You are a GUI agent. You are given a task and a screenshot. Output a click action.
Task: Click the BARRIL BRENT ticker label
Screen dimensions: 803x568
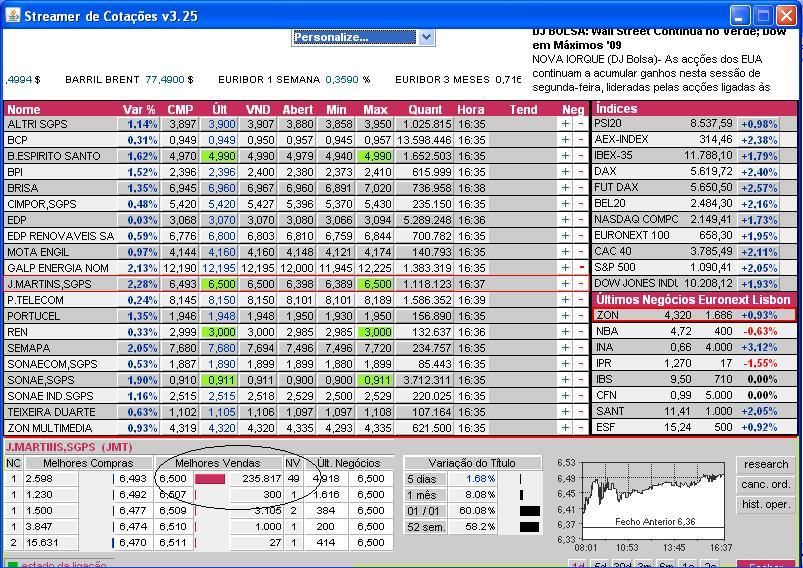pos(102,79)
